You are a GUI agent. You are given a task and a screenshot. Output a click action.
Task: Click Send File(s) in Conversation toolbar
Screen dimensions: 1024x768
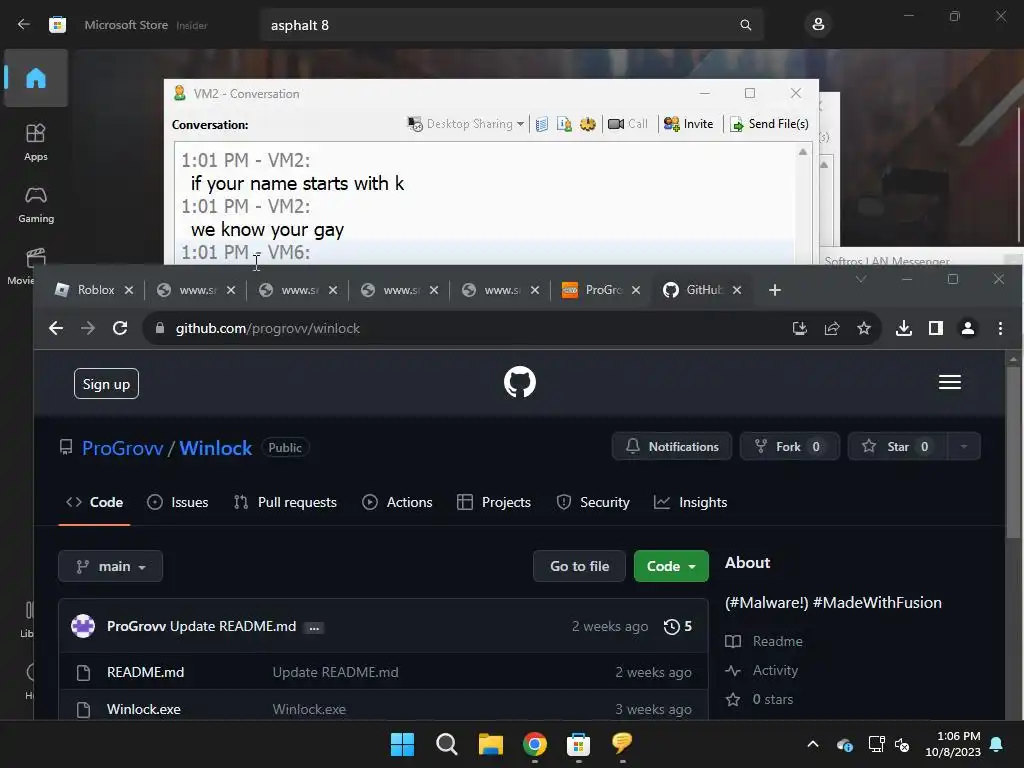[x=769, y=124]
